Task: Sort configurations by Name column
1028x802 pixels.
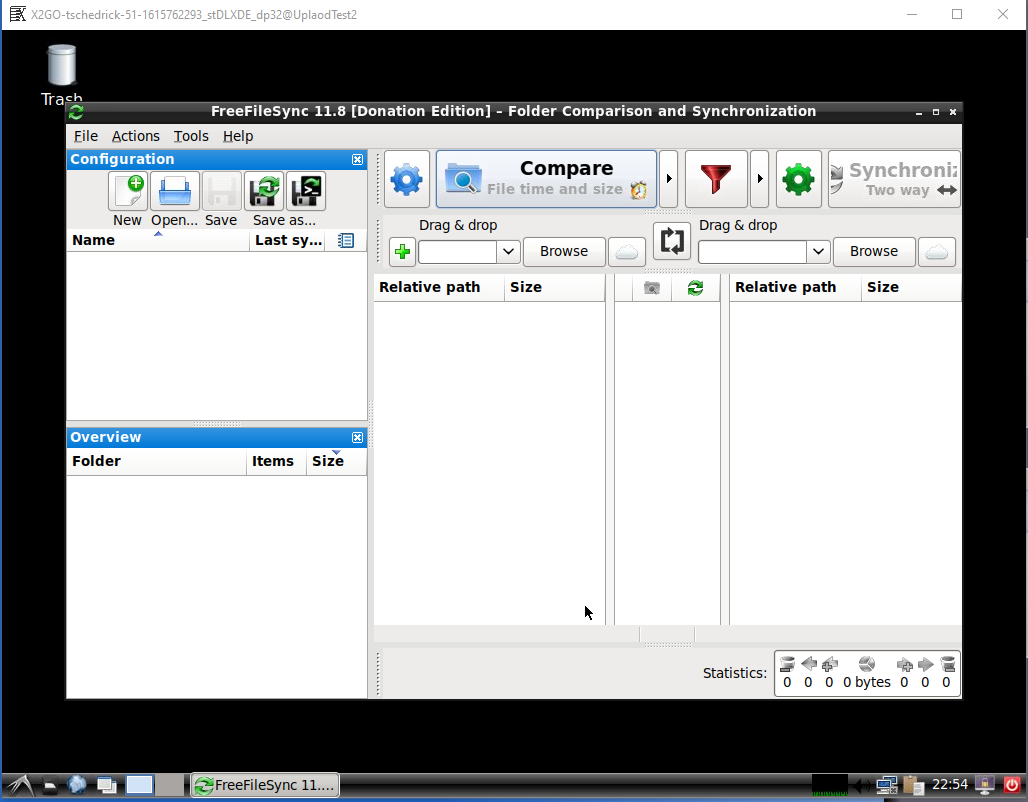Action: (x=158, y=241)
